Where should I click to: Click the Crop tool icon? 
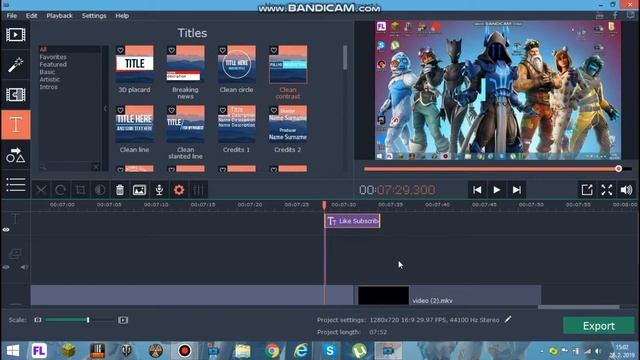pos(80,190)
